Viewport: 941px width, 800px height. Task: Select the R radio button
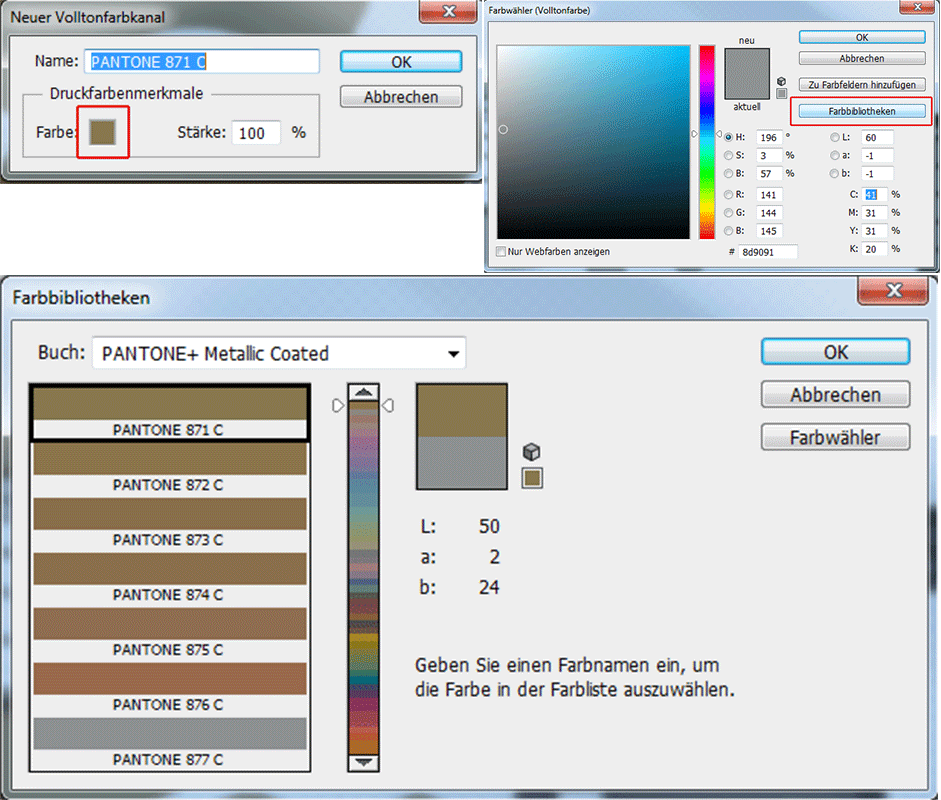tap(729, 194)
